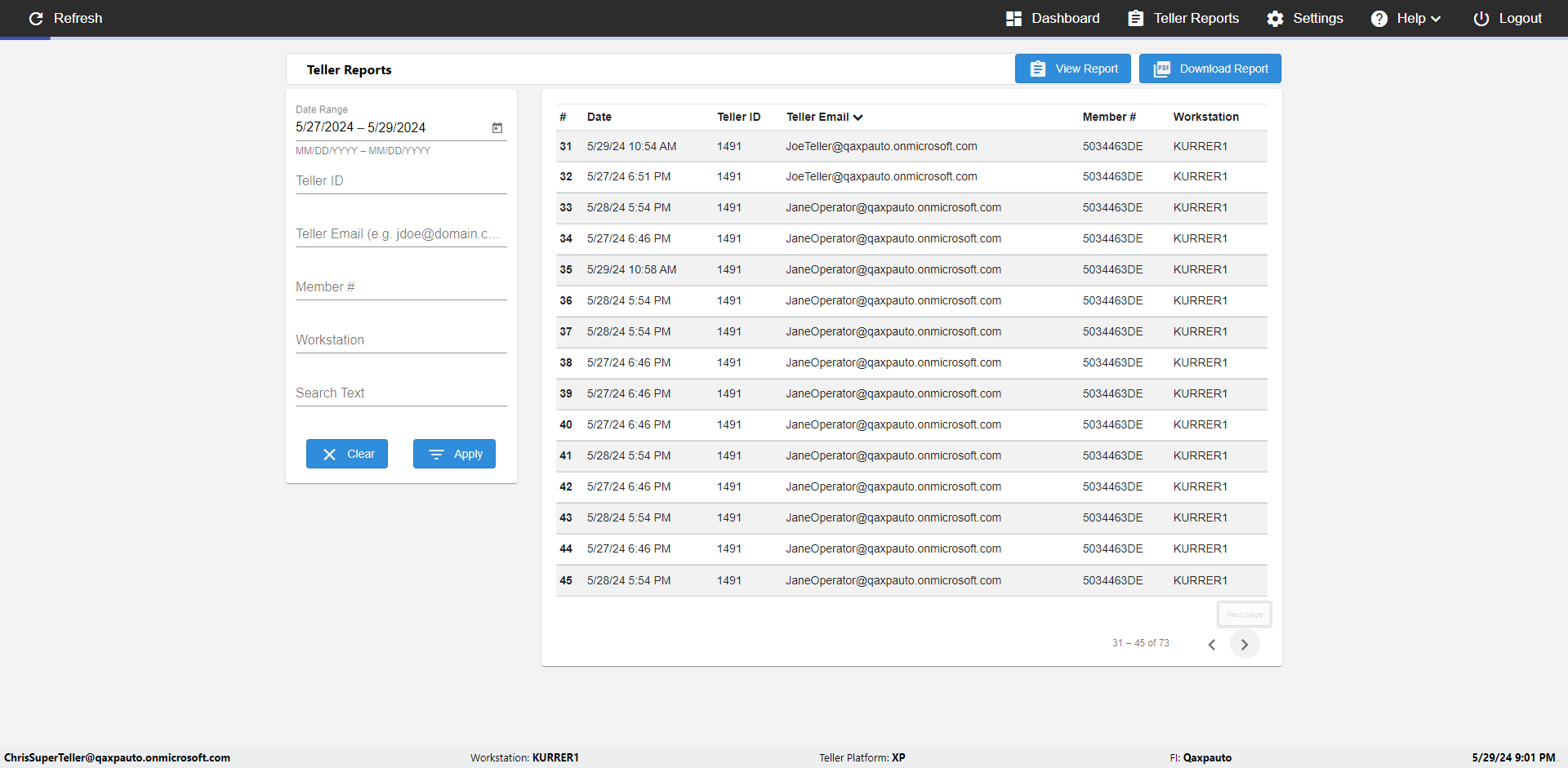Sort by Workstation column header
The image size is (1568, 768).
point(1205,117)
